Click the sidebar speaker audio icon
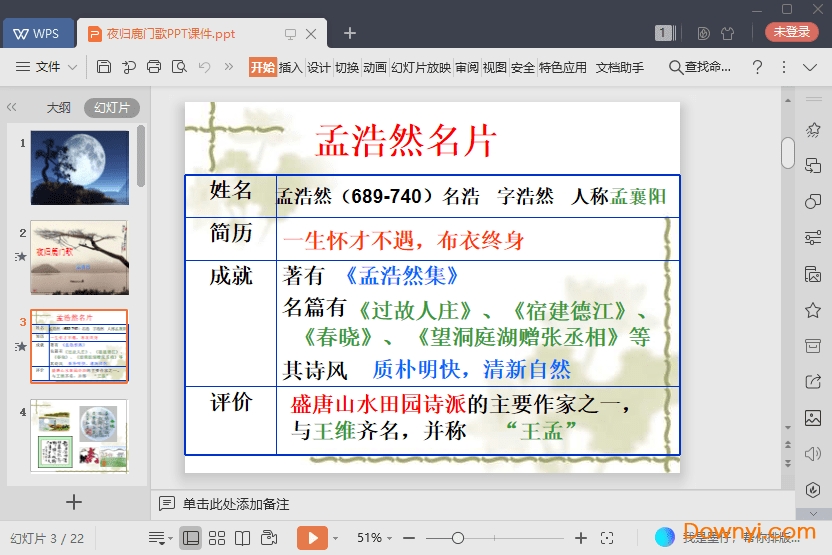This screenshot has width=832, height=555. coord(813,454)
